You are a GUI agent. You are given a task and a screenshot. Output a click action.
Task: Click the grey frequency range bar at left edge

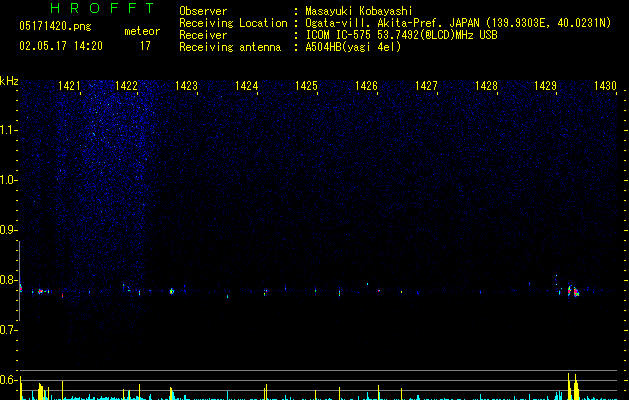pos(19,280)
